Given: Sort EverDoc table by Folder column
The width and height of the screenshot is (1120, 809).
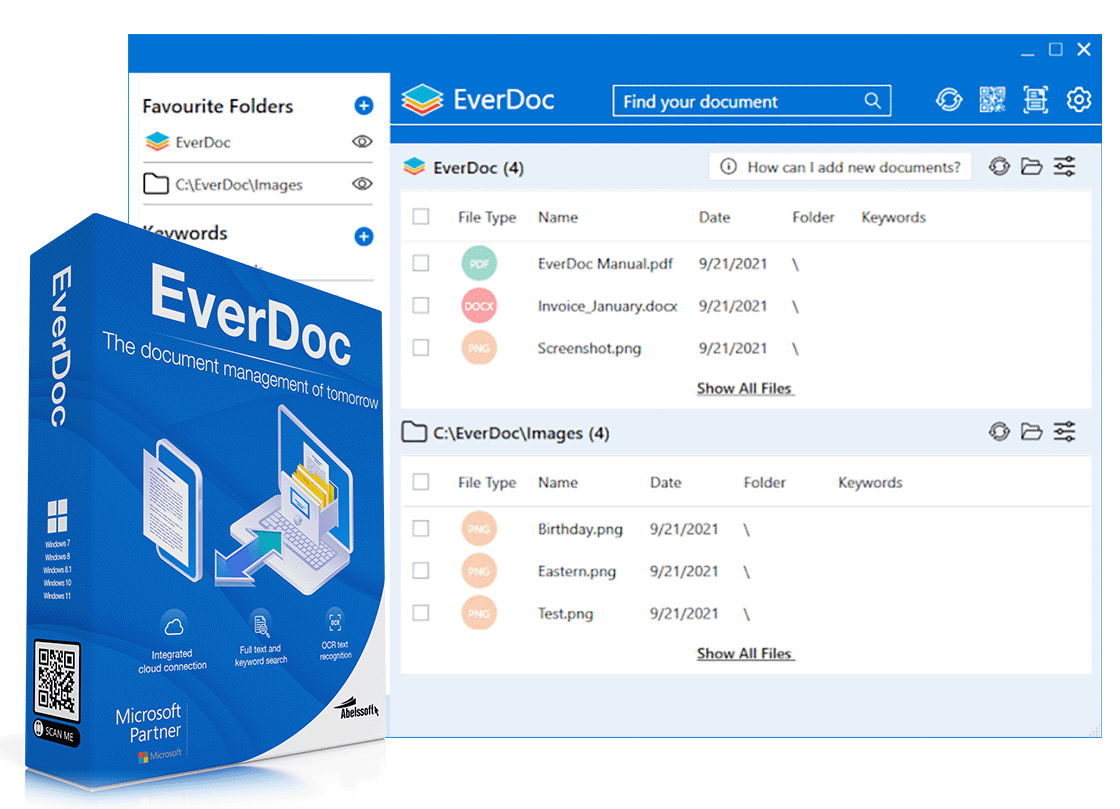Looking at the screenshot, I should coord(813,217).
